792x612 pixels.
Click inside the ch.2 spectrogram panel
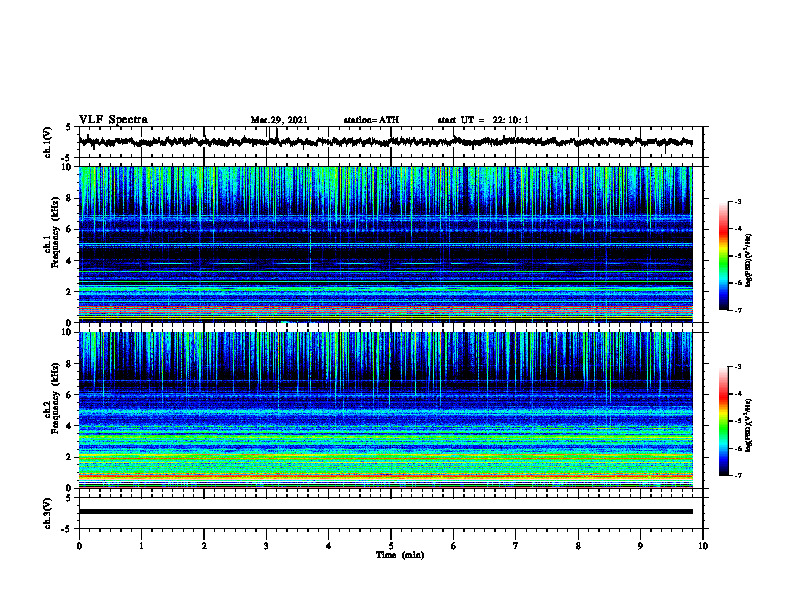386,410
